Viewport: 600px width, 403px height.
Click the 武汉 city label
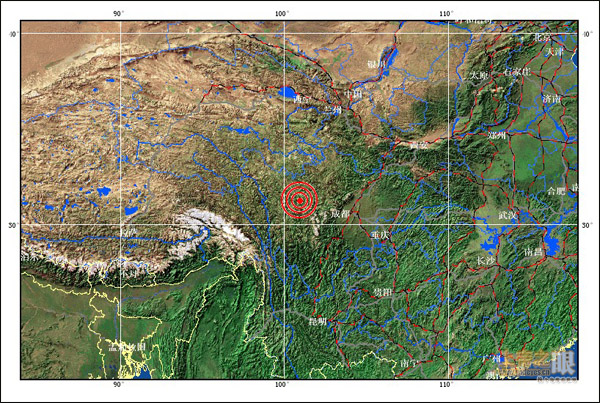click(x=507, y=215)
